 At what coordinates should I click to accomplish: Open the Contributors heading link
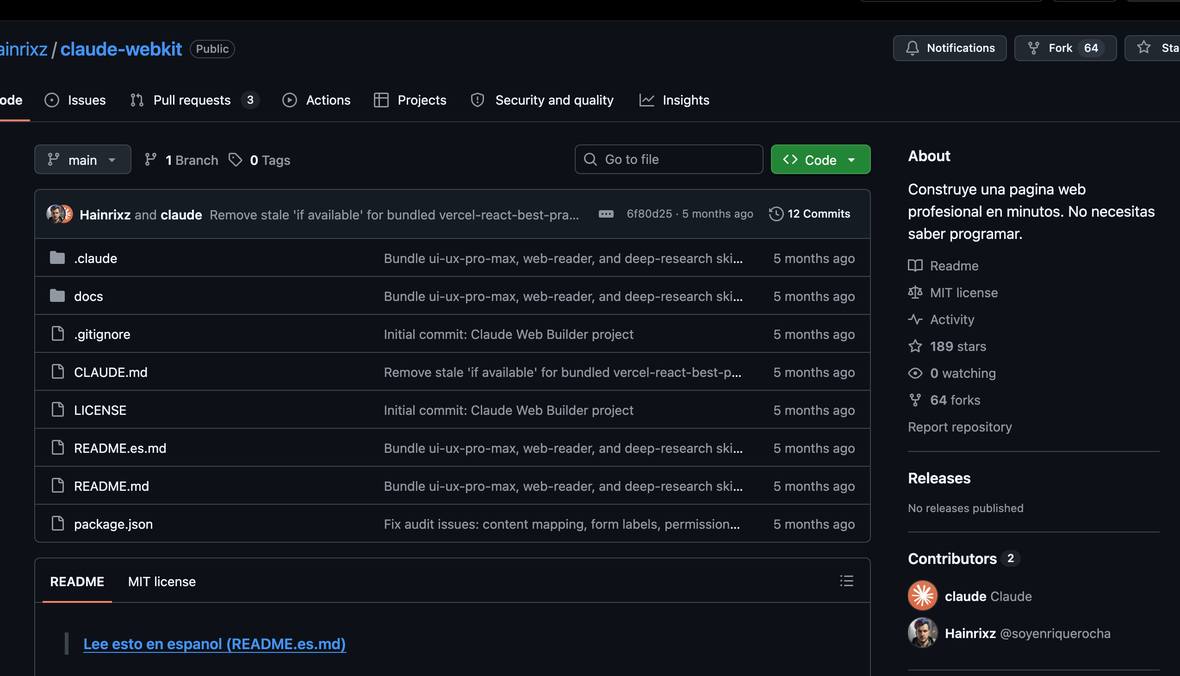pyautogui.click(x=963, y=559)
